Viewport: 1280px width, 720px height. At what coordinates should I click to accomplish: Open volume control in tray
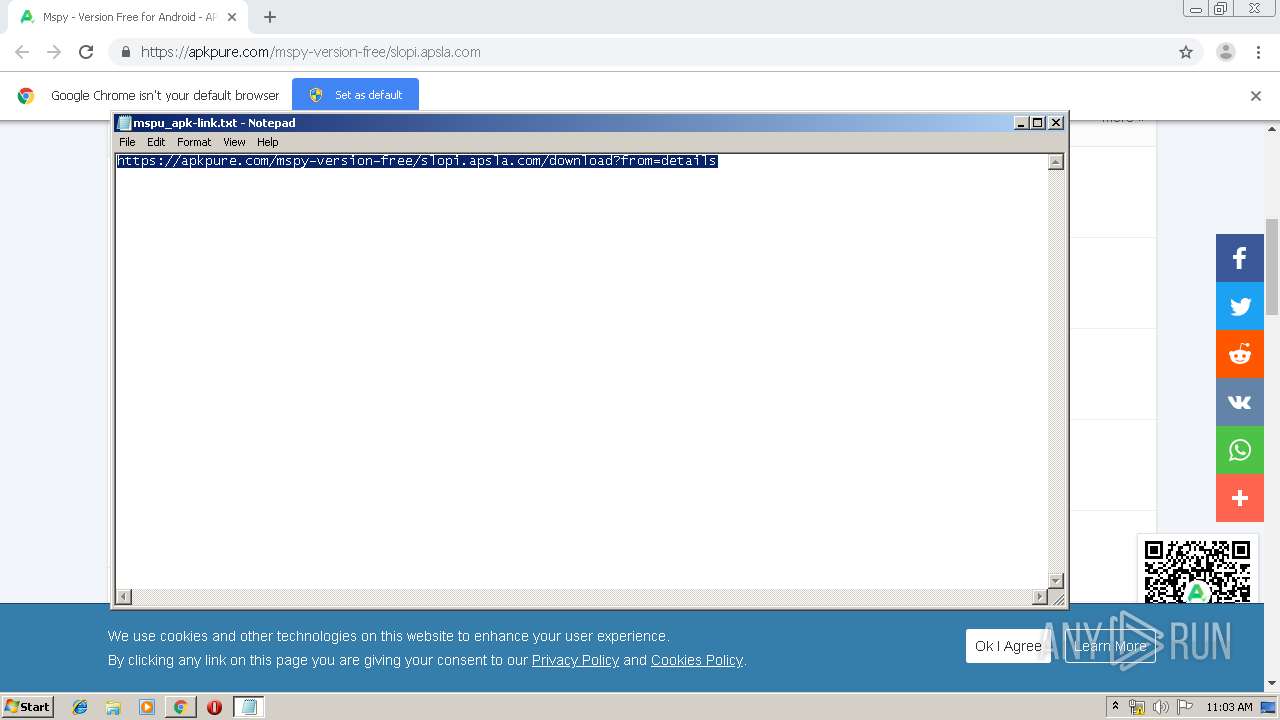coord(1161,707)
